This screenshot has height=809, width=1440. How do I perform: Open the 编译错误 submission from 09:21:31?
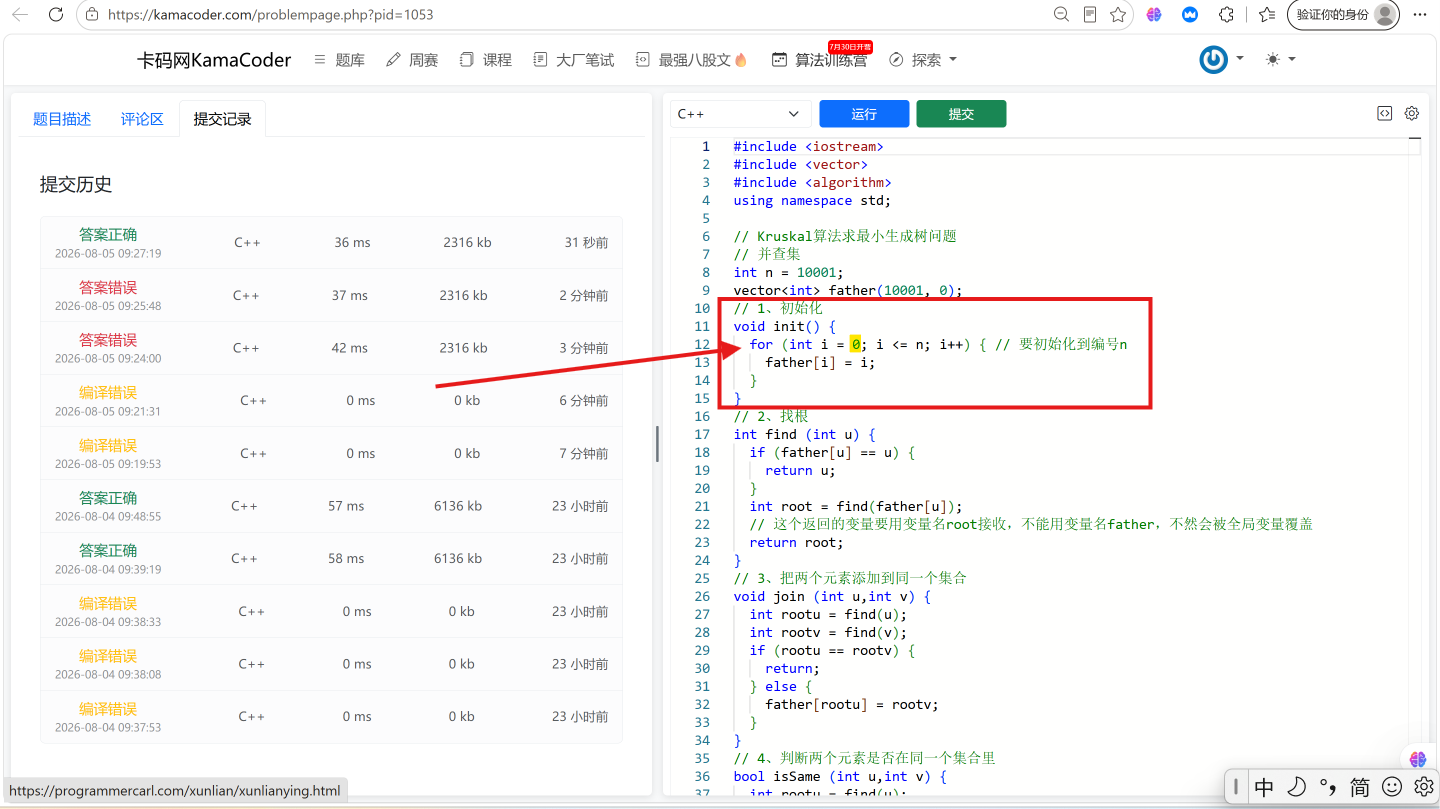(x=331, y=401)
